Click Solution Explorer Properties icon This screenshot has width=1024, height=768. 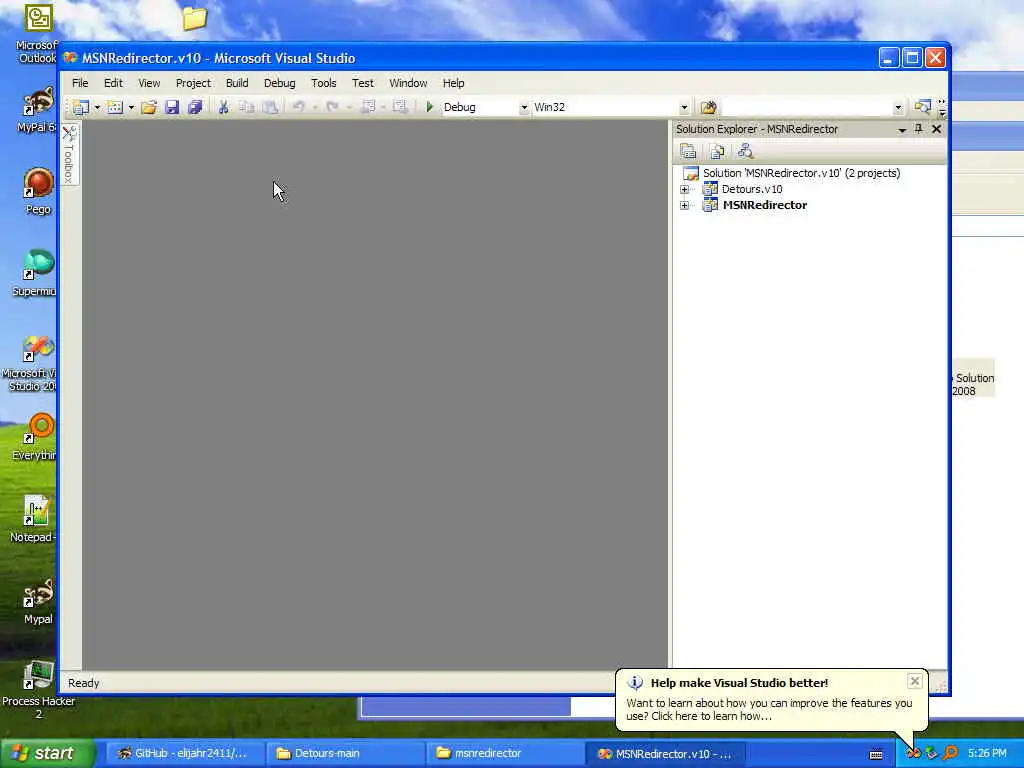pos(688,152)
